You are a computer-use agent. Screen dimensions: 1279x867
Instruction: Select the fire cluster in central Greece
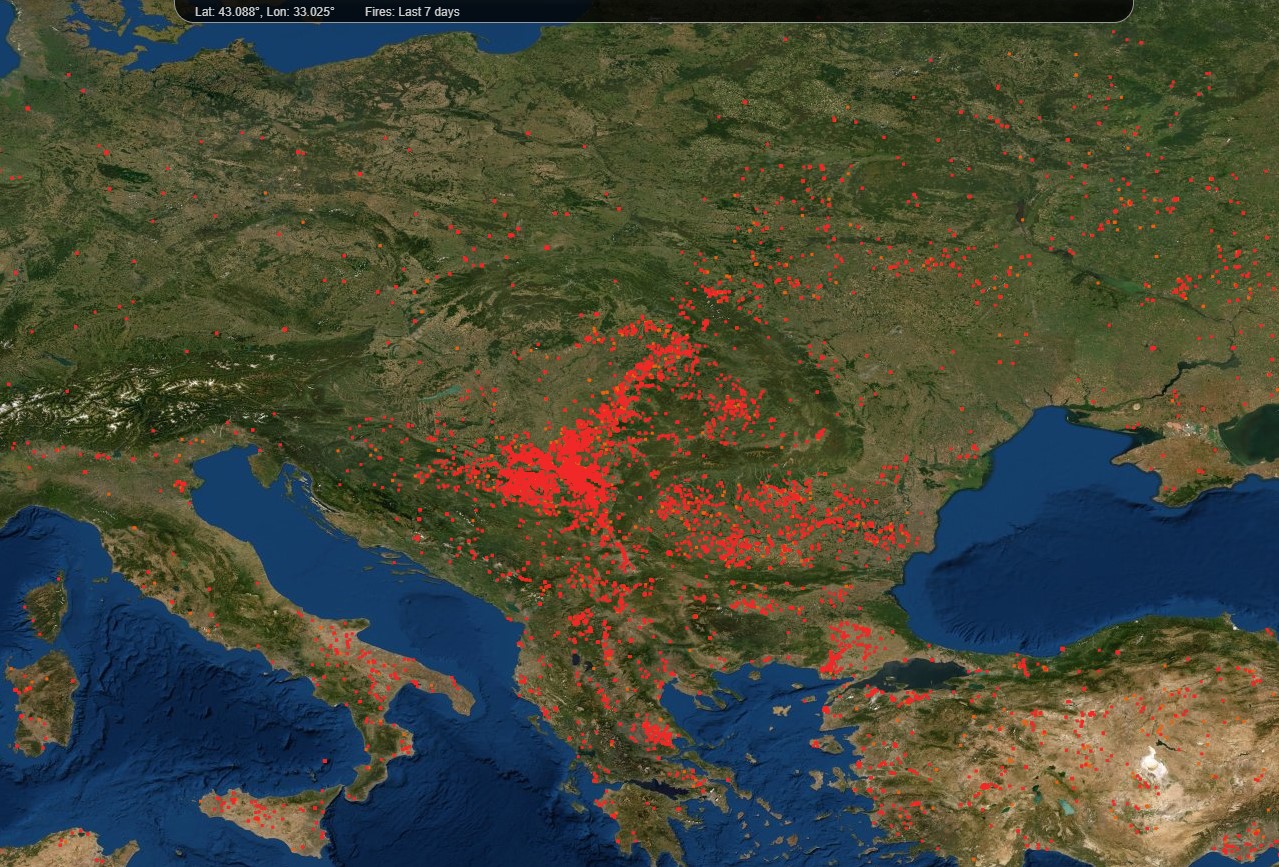coord(655,735)
